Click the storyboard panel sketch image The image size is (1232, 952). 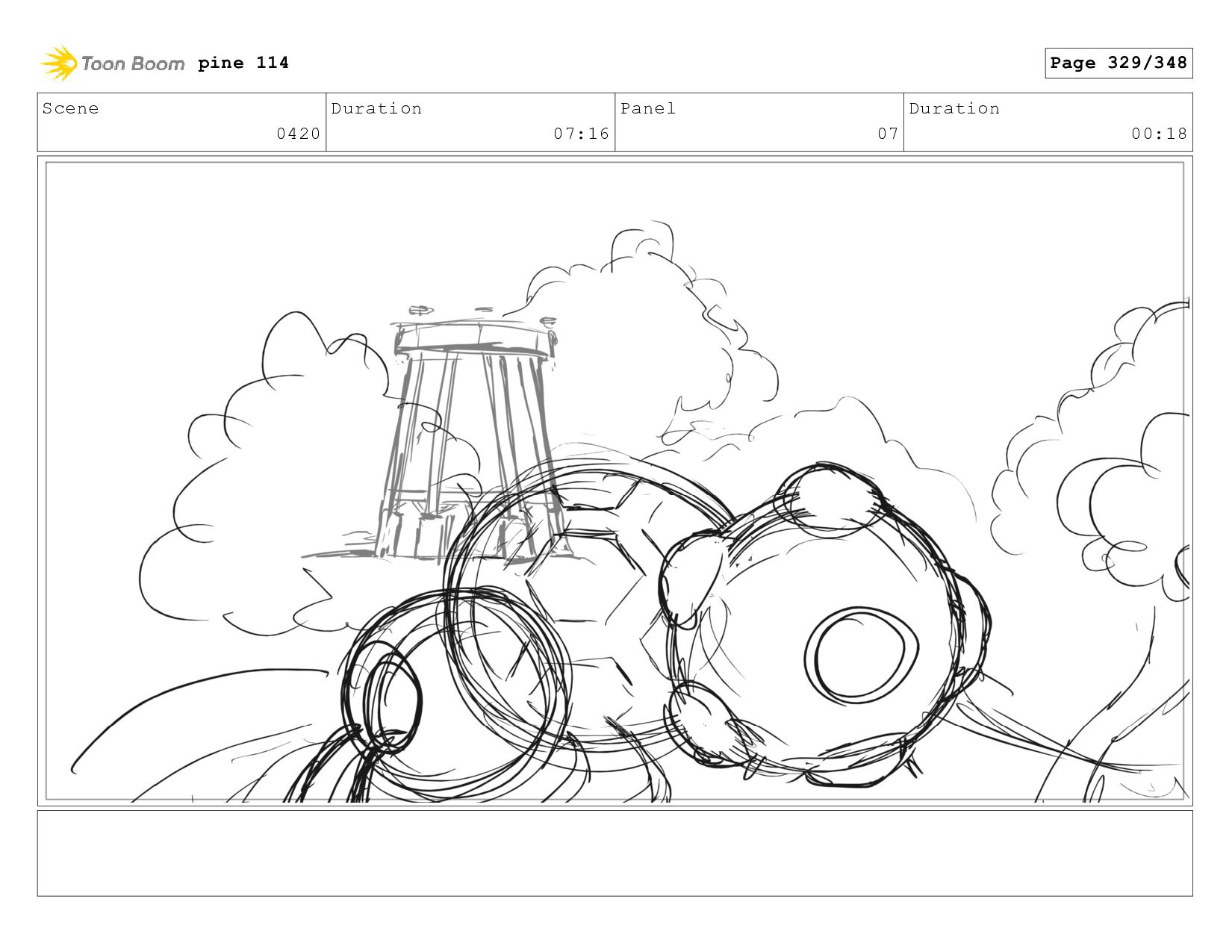pos(615,481)
